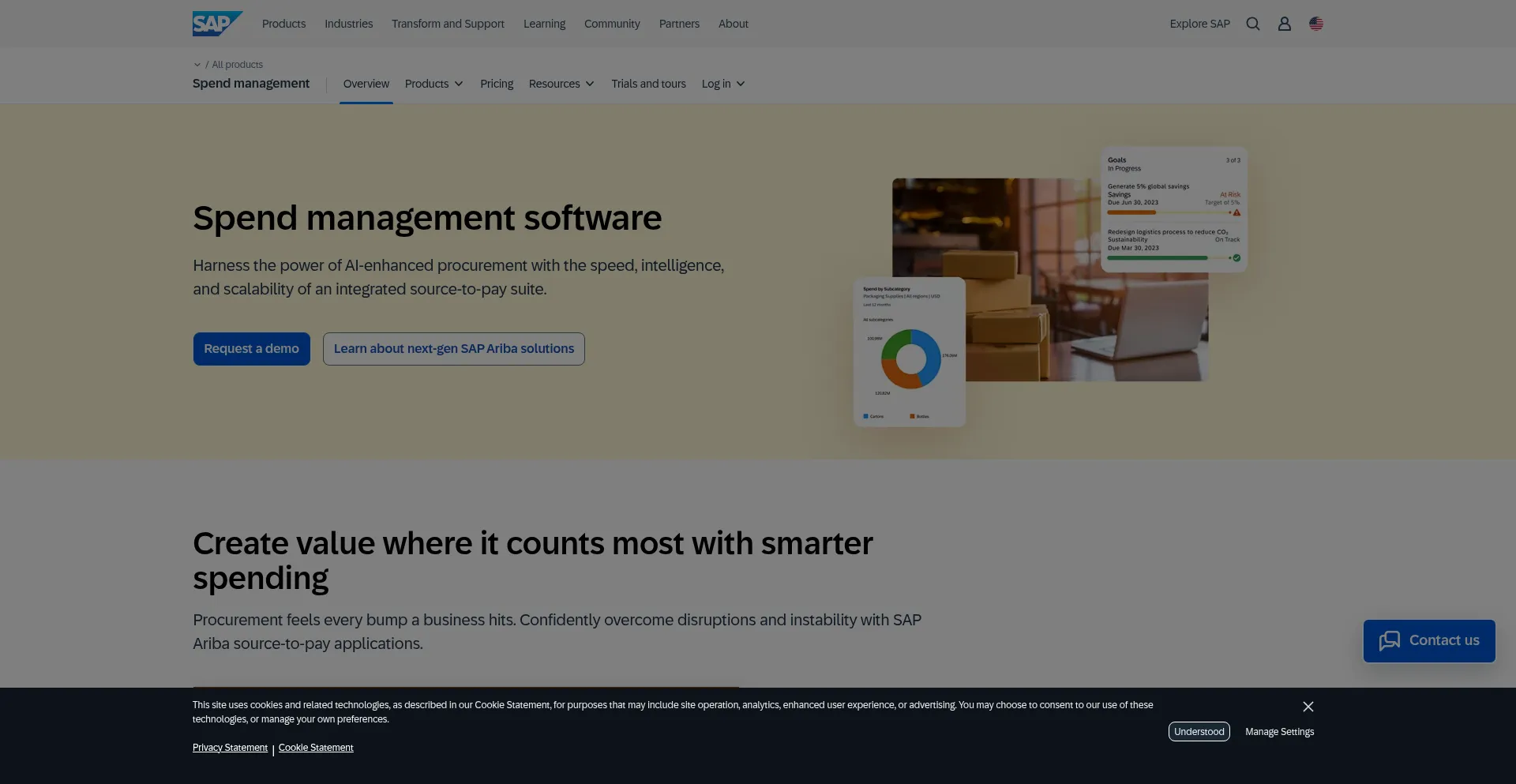The height and width of the screenshot is (784, 1516).
Task: Open the country selector flag icon
Action: (x=1315, y=24)
